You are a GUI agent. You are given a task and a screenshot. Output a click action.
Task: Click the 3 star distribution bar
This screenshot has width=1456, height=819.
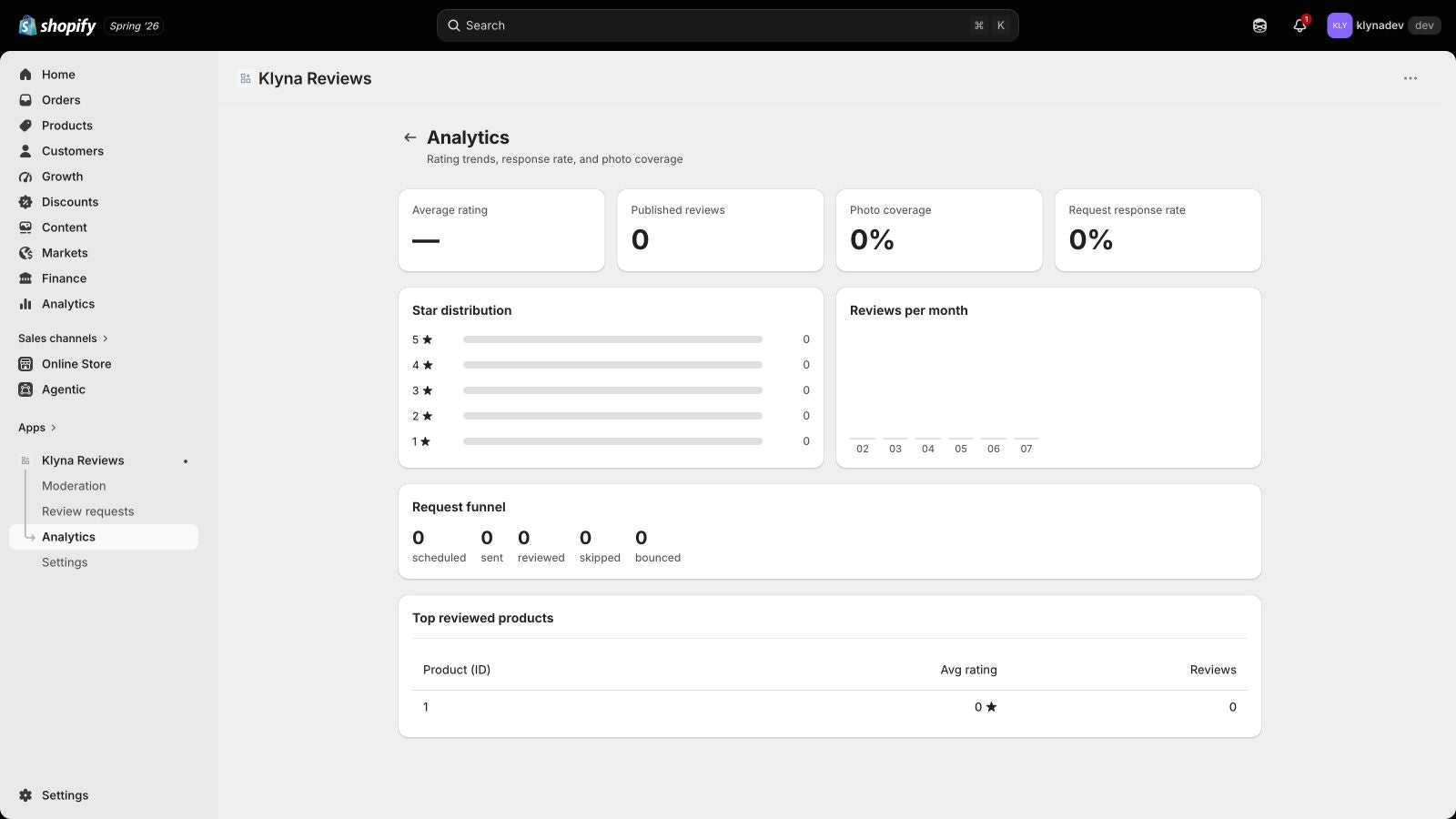[612, 390]
